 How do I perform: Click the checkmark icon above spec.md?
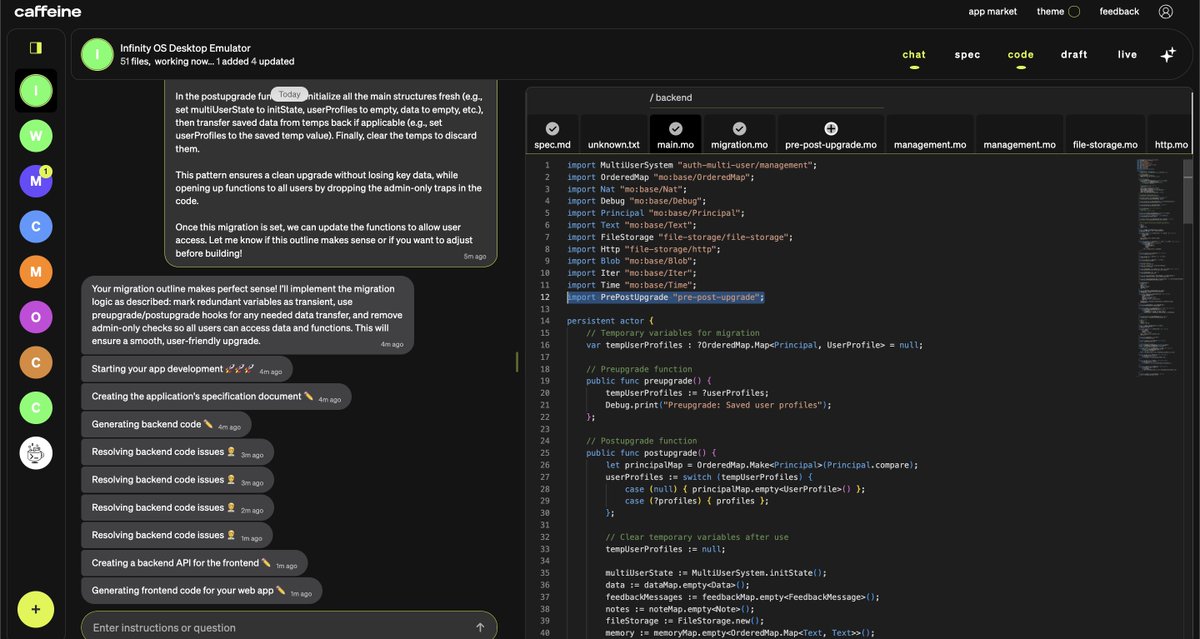pos(552,129)
